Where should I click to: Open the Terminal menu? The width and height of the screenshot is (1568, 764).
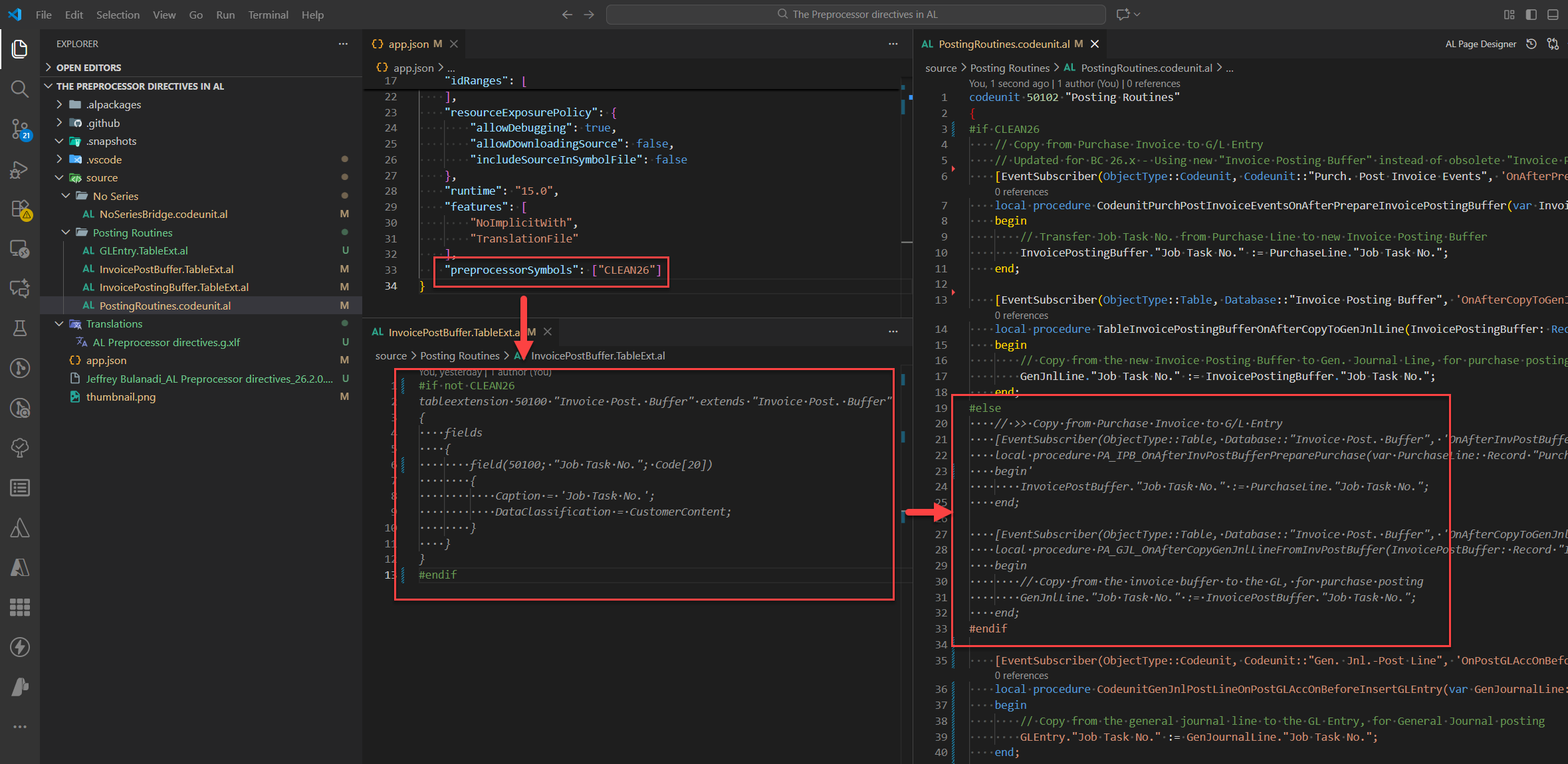click(x=268, y=14)
